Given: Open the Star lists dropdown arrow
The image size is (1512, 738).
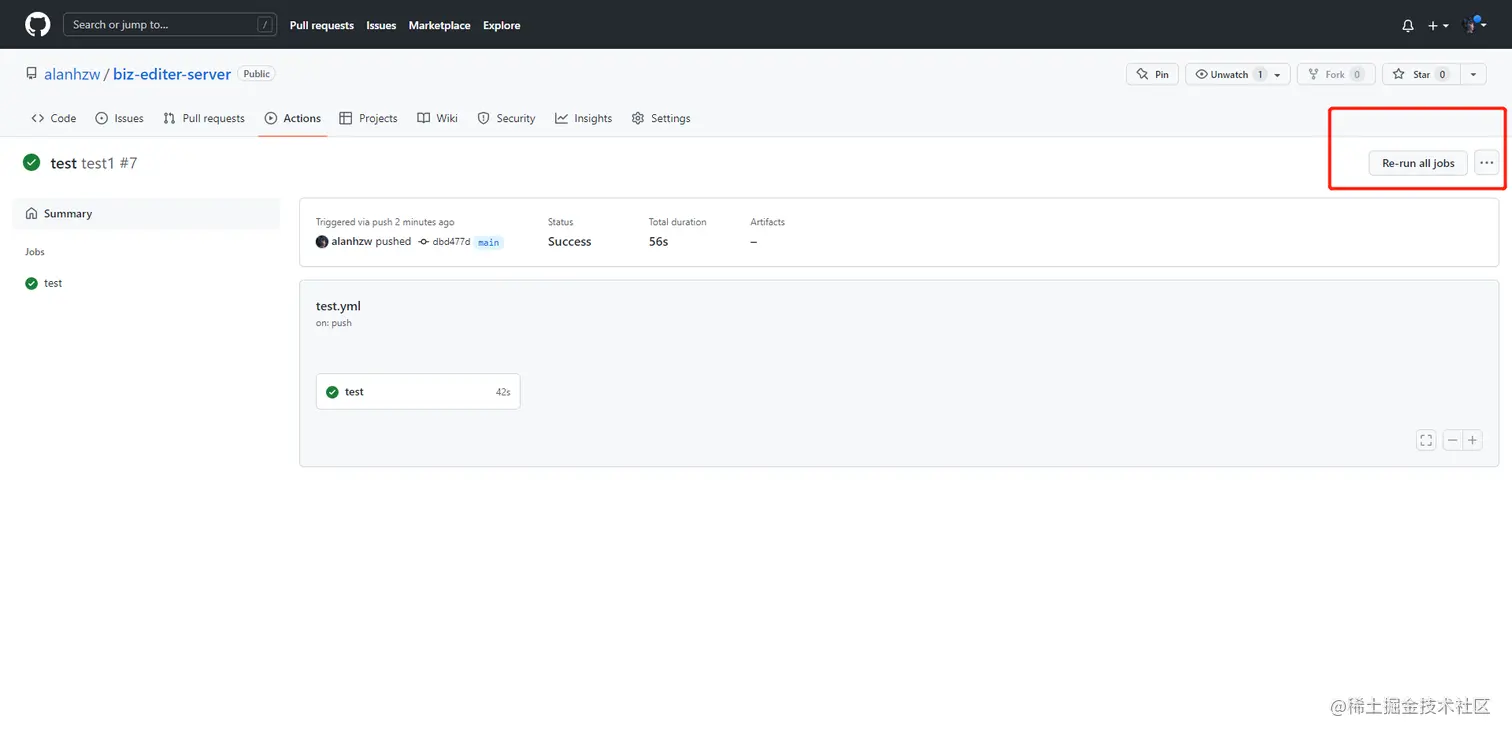Looking at the screenshot, I should [x=1474, y=74].
